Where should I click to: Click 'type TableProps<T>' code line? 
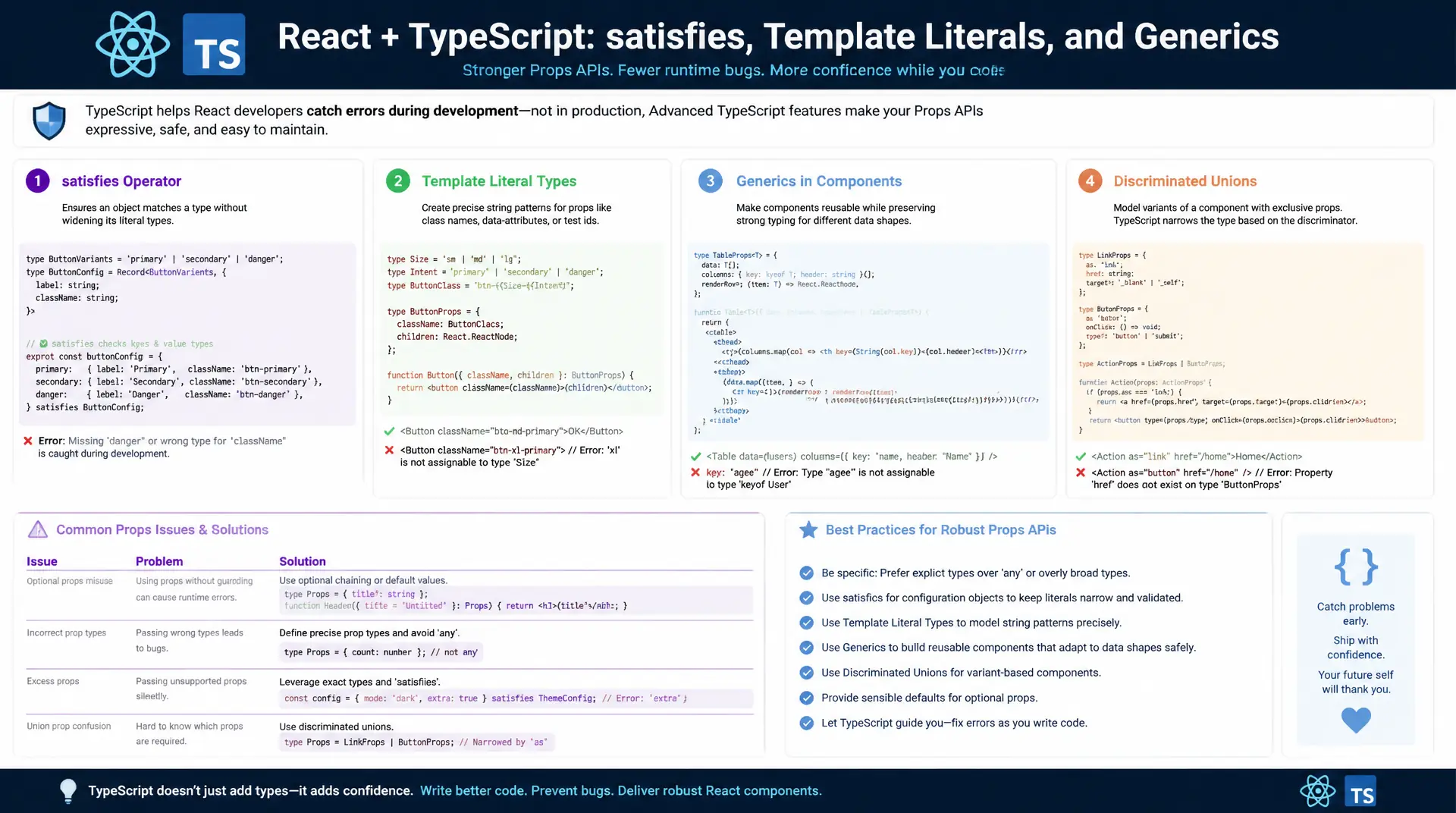[x=736, y=256]
